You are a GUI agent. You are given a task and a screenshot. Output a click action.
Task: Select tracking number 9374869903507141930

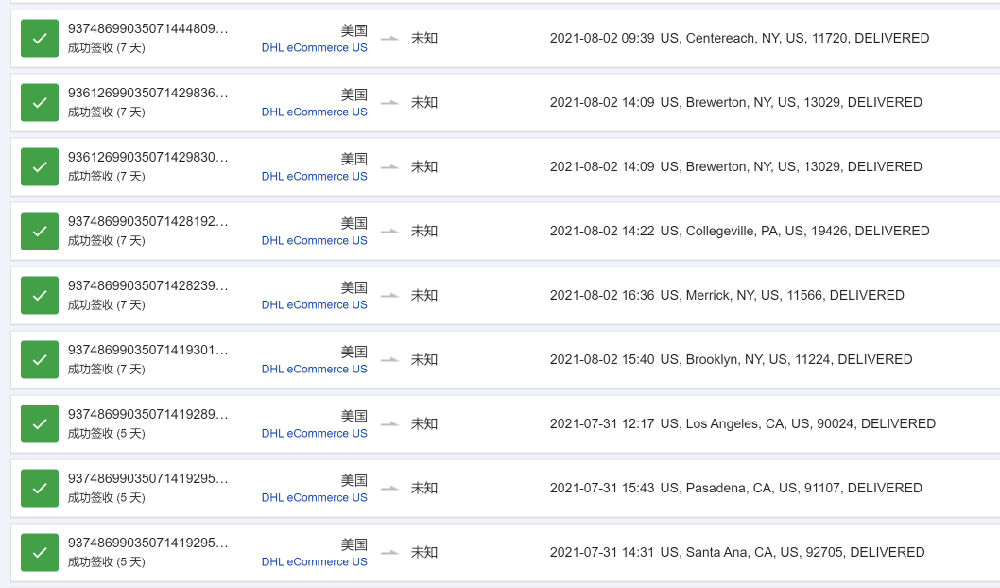(148, 350)
